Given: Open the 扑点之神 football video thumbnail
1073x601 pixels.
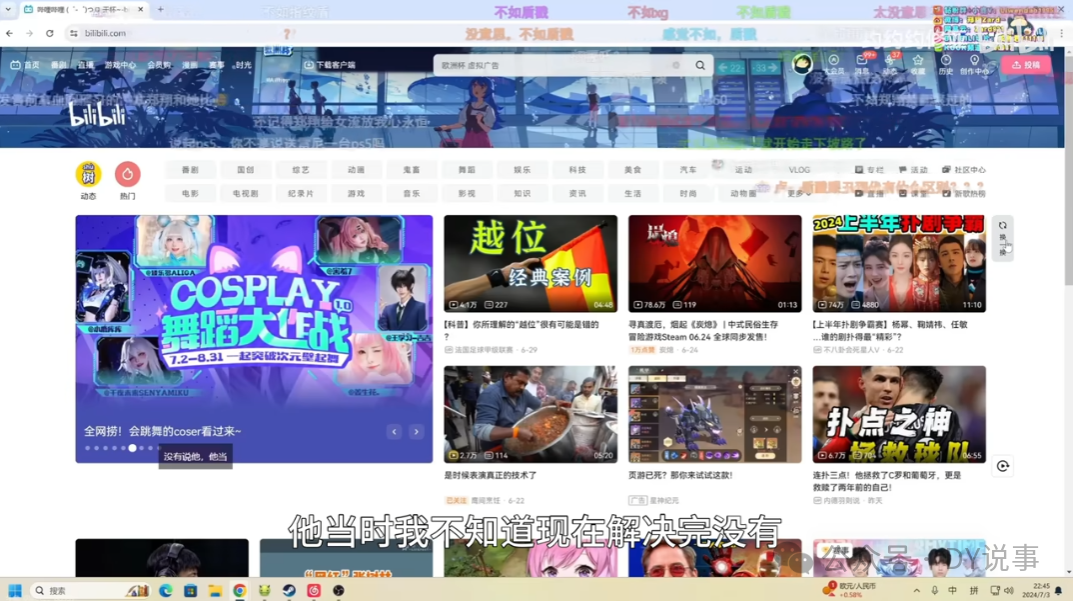Looking at the screenshot, I should coord(899,414).
